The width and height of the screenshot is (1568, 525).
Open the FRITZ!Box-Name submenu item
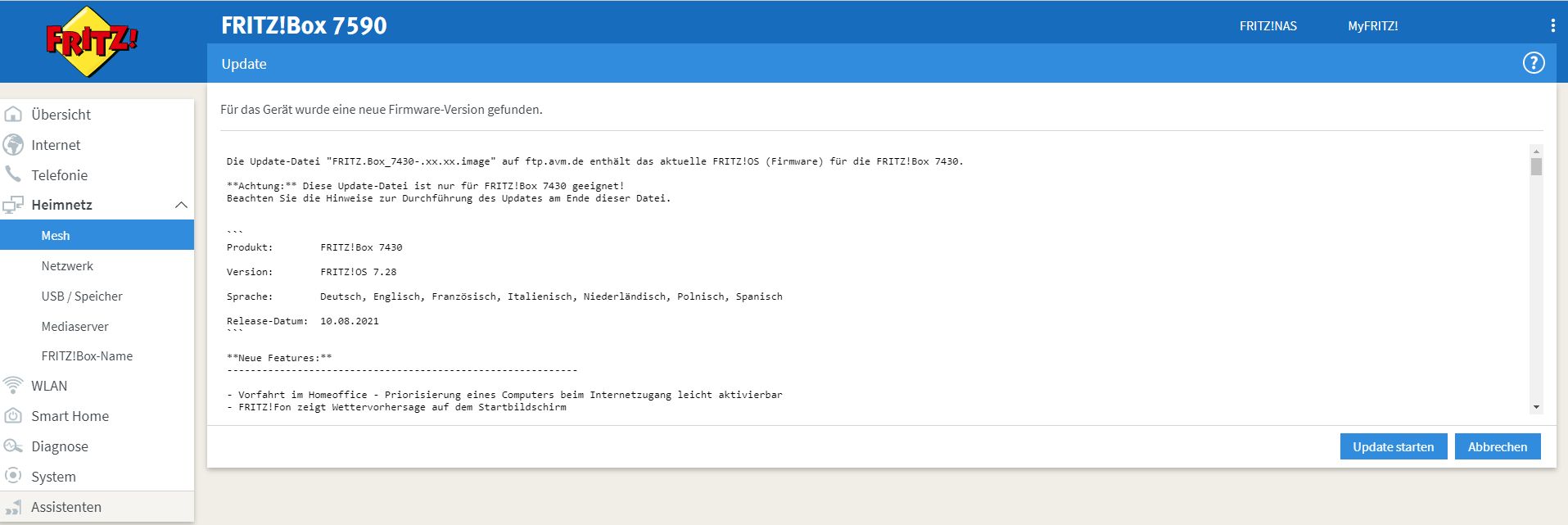[87, 356]
